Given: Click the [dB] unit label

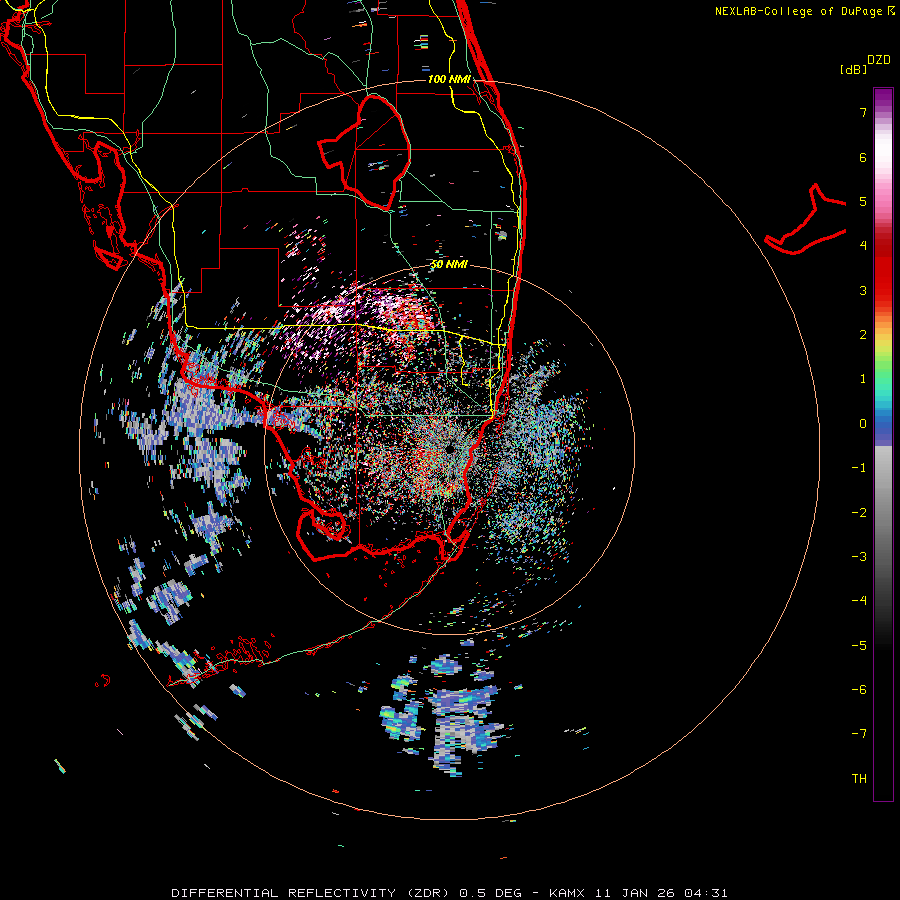Looking at the screenshot, I should (x=854, y=69).
